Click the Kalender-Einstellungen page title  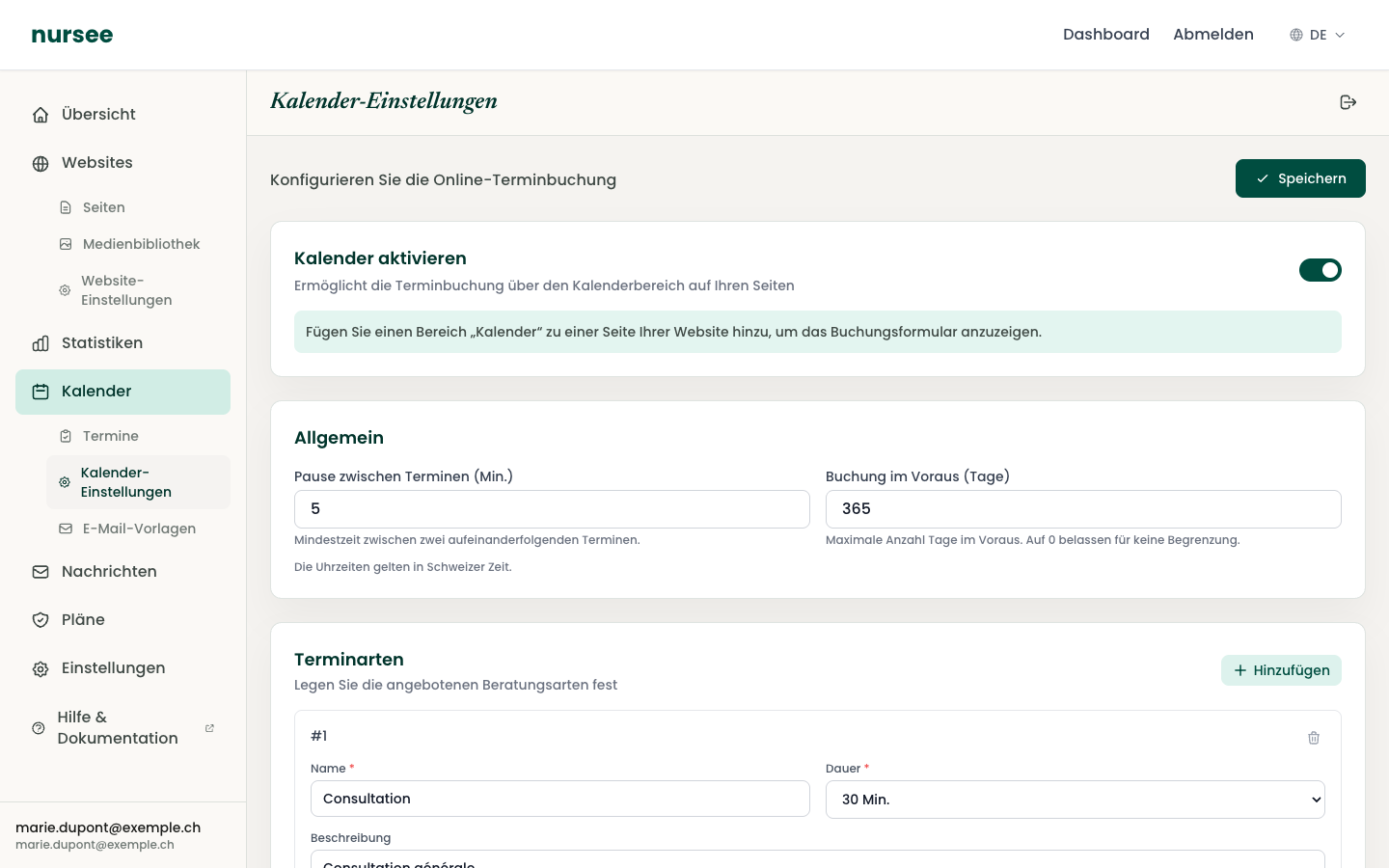click(x=384, y=101)
